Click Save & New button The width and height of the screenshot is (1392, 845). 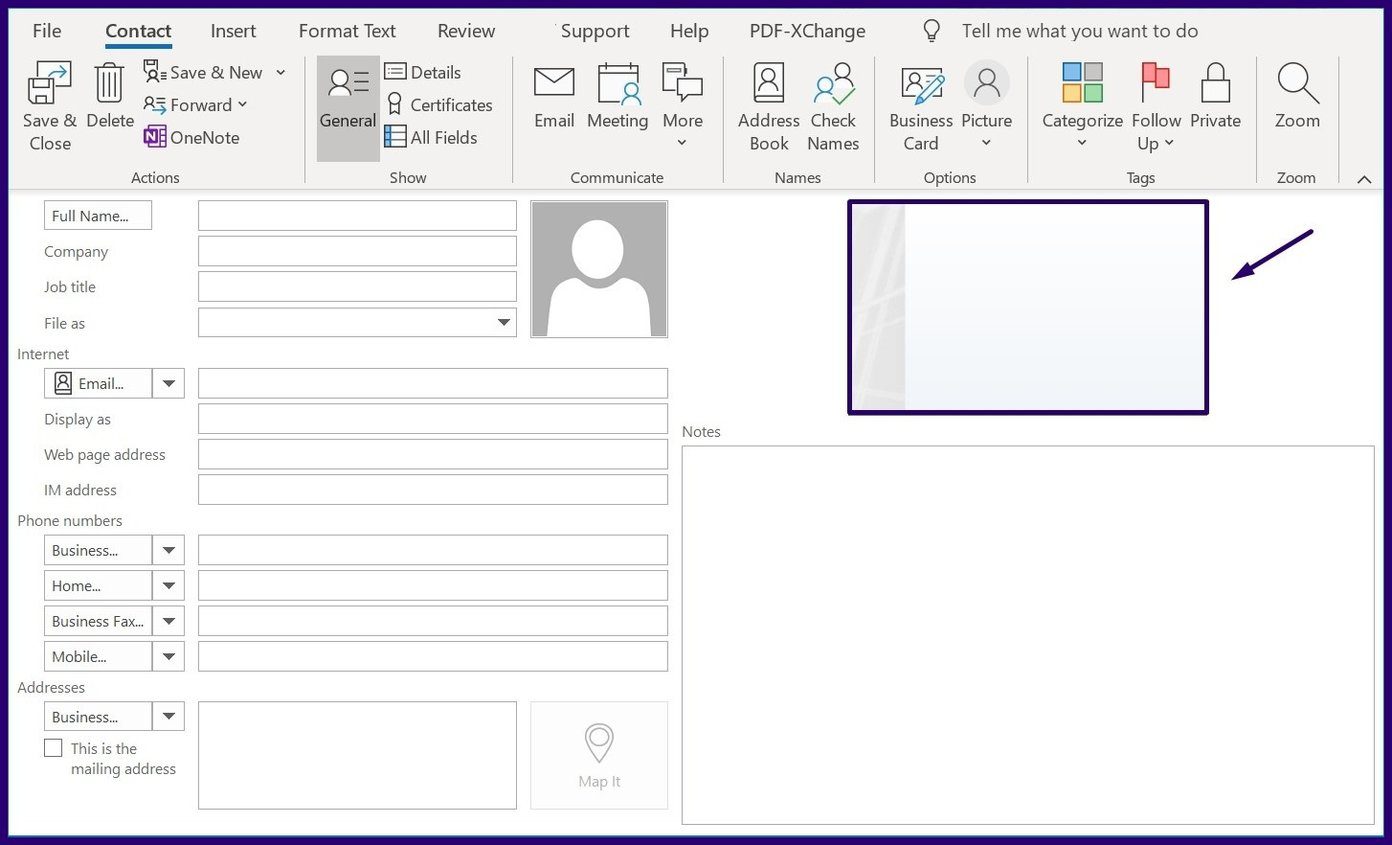pos(204,72)
